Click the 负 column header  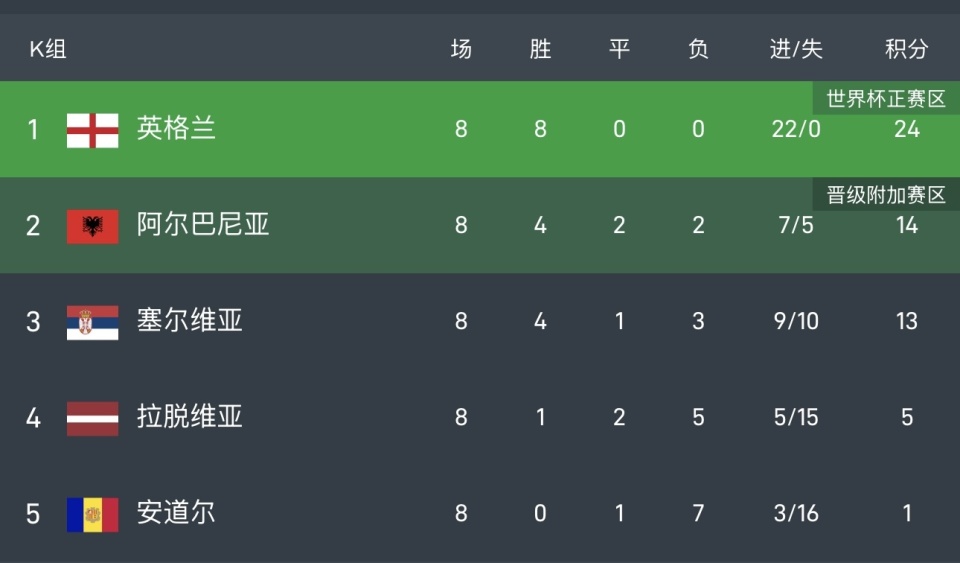698,49
